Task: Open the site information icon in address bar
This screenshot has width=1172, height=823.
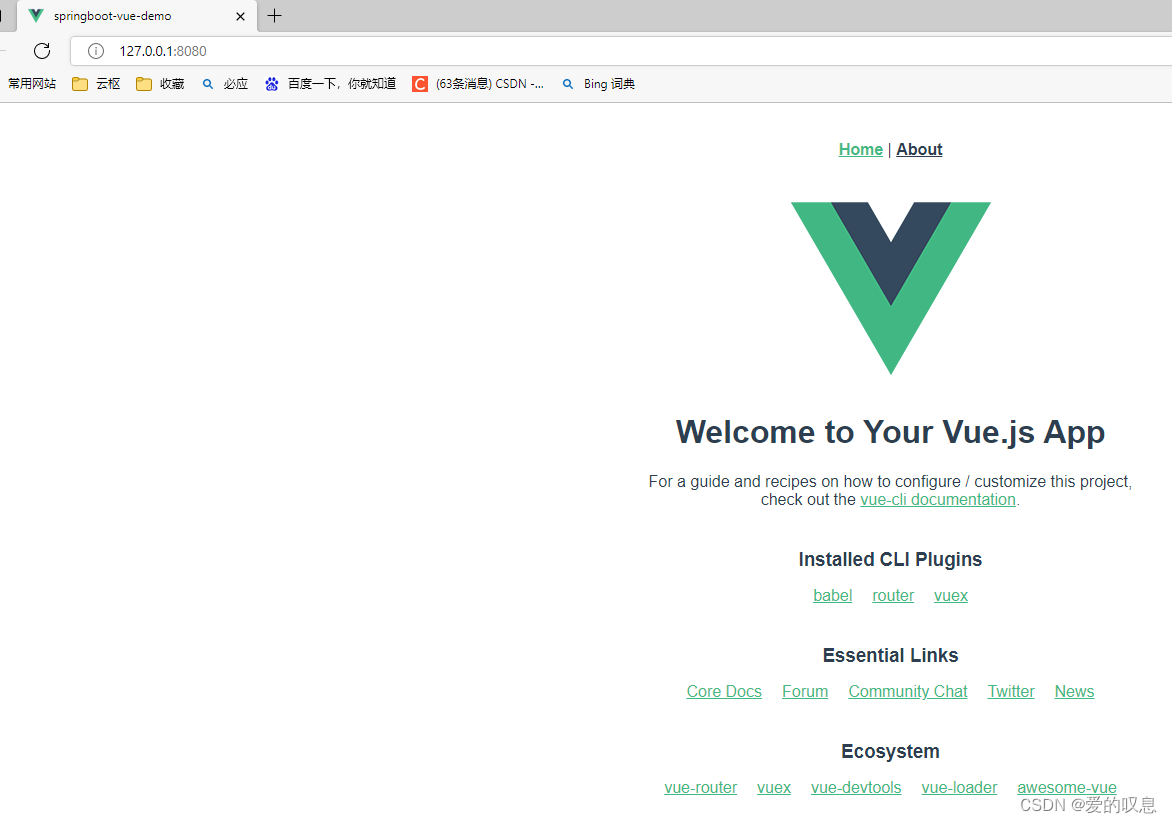Action: tap(96, 51)
